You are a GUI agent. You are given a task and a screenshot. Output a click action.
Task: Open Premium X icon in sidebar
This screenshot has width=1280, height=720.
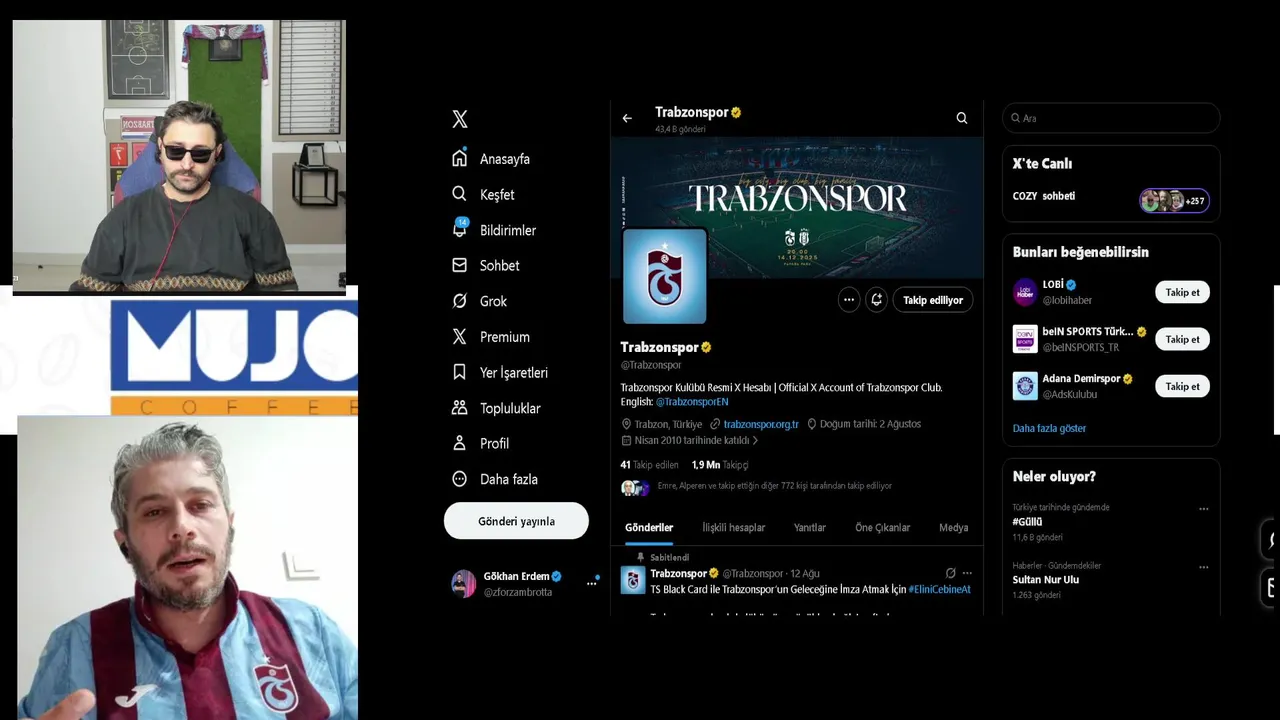pos(460,337)
